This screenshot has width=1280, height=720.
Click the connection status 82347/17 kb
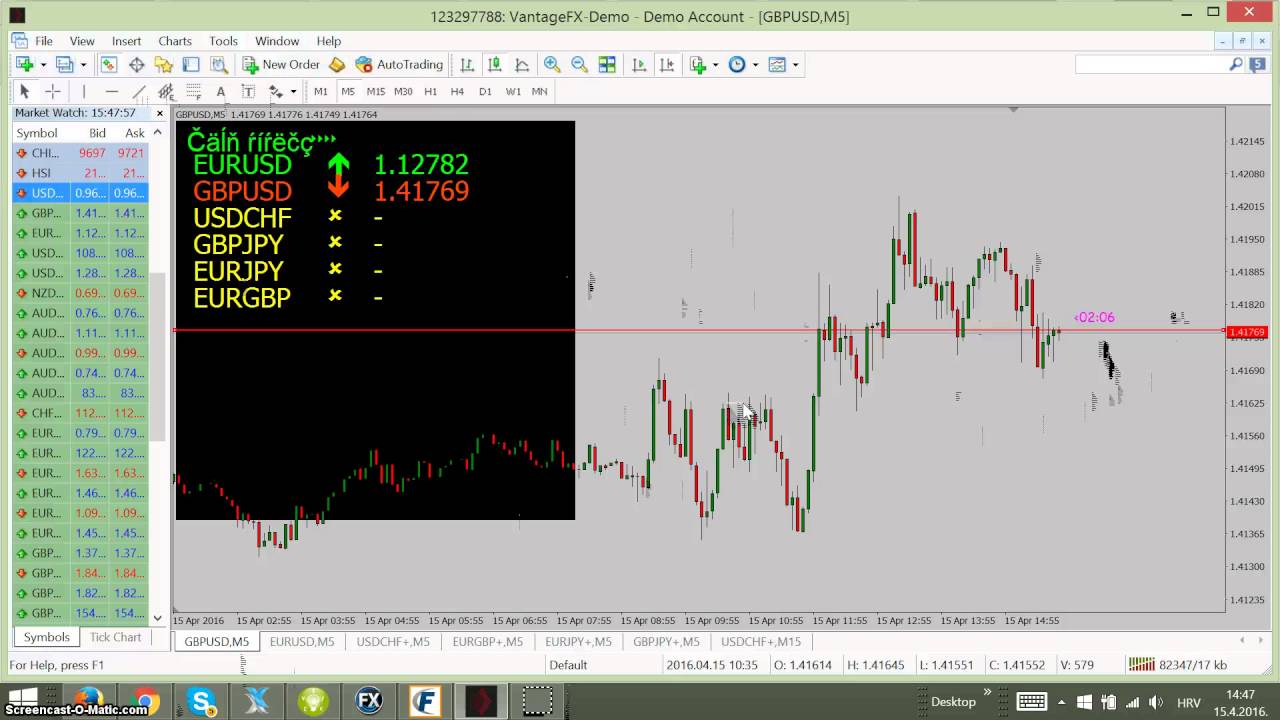(1178, 665)
